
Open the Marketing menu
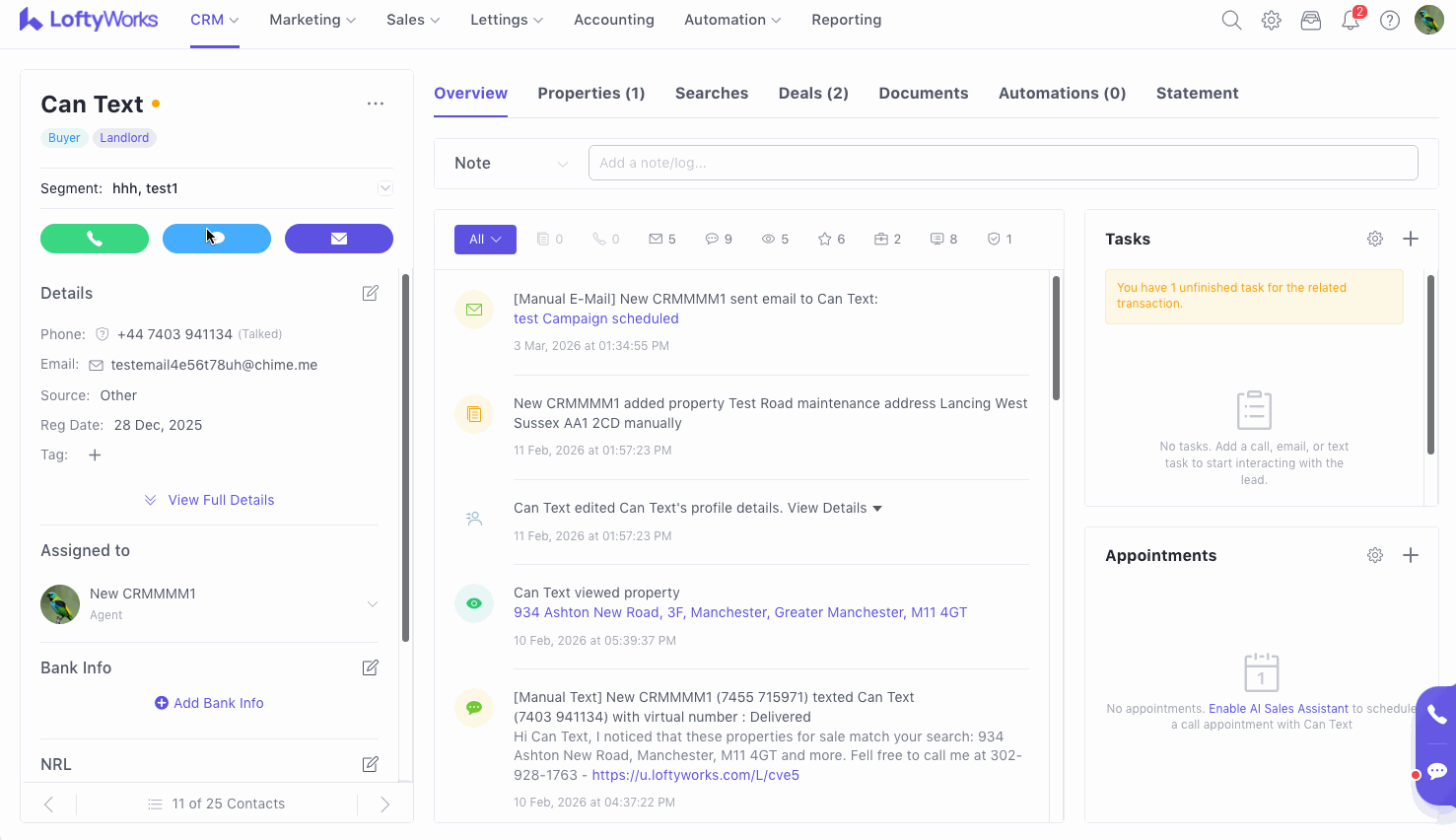pos(312,20)
